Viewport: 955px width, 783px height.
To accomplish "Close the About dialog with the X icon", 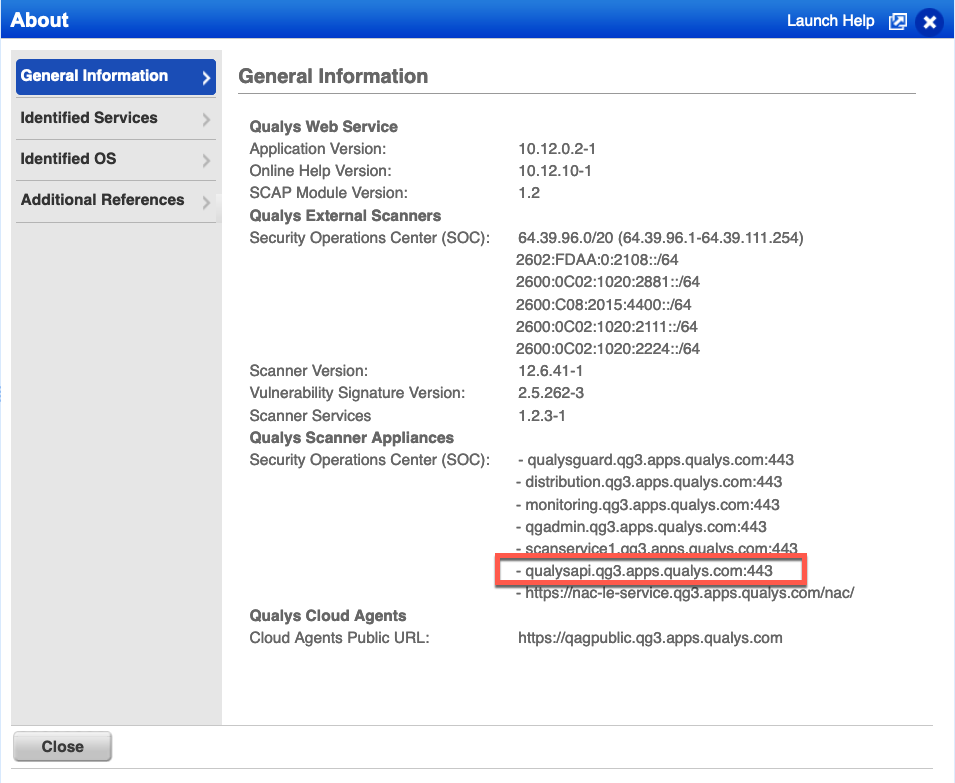I will [929, 21].
